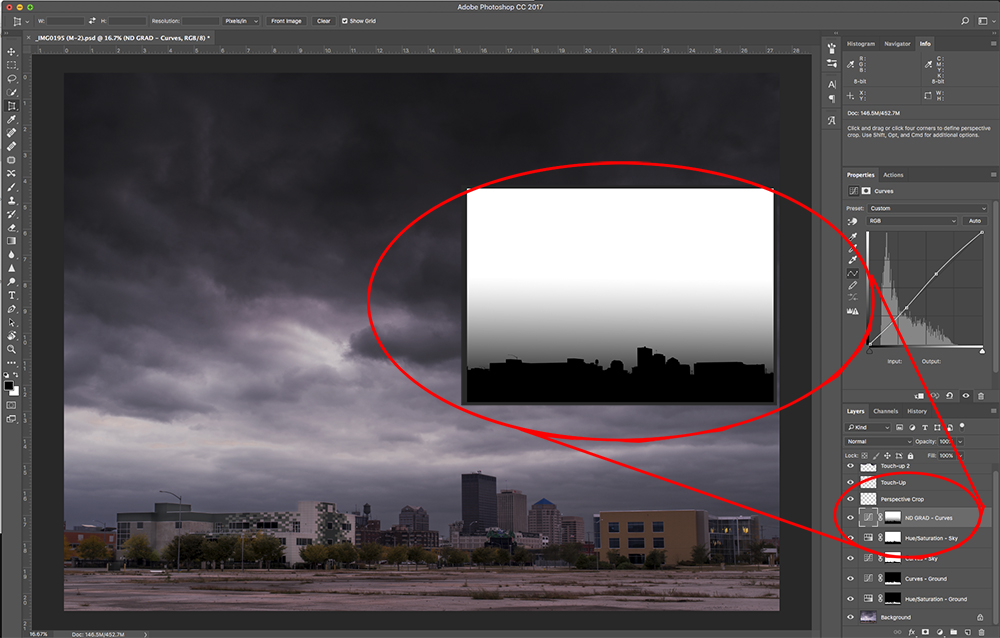Hide the ND GRAD - Curves layer
Viewport: 1000px width, 638px height.
click(x=850, y=518)
